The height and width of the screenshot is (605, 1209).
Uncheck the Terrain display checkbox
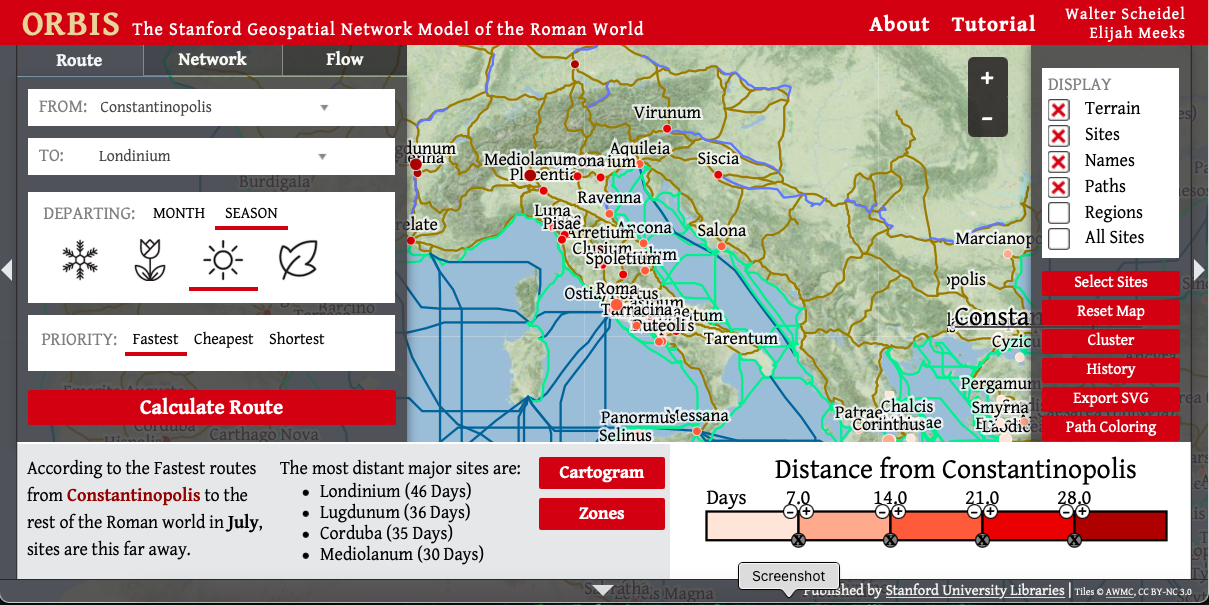click(x=1059, y=109)
